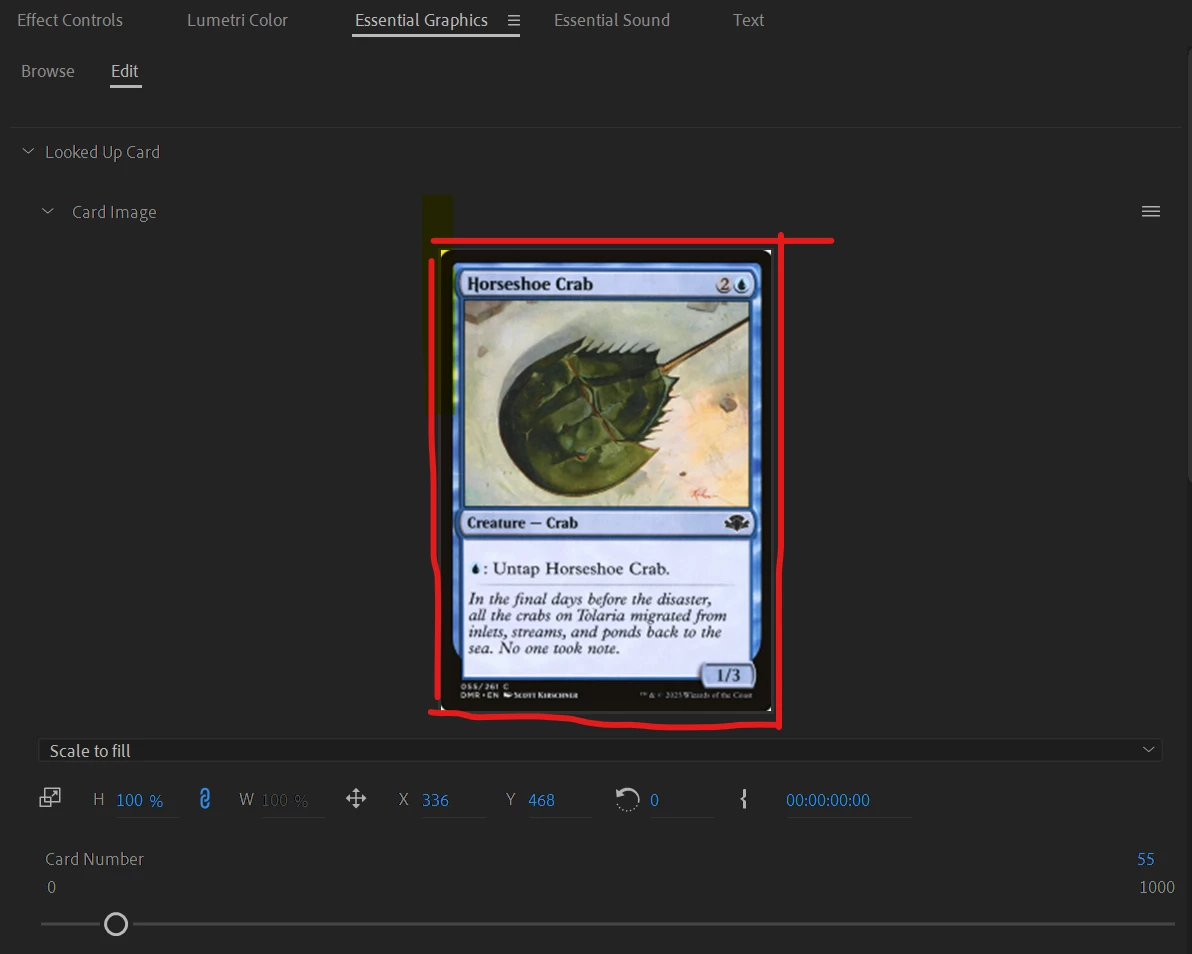Image resolution: width=1192 pixels, height=954 pixels.
Task: Click the Card Number label
Action: (x=94, y=859)
